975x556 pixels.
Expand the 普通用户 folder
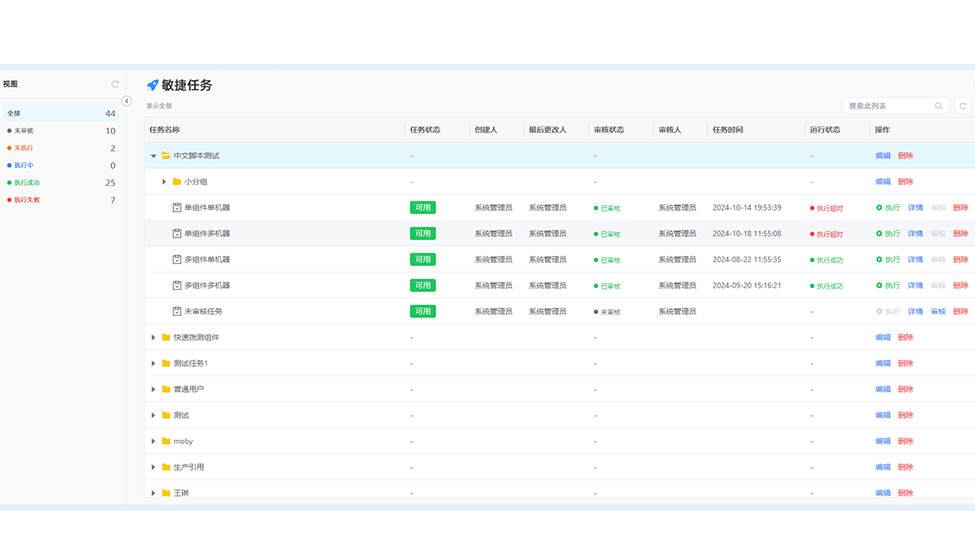154,389
